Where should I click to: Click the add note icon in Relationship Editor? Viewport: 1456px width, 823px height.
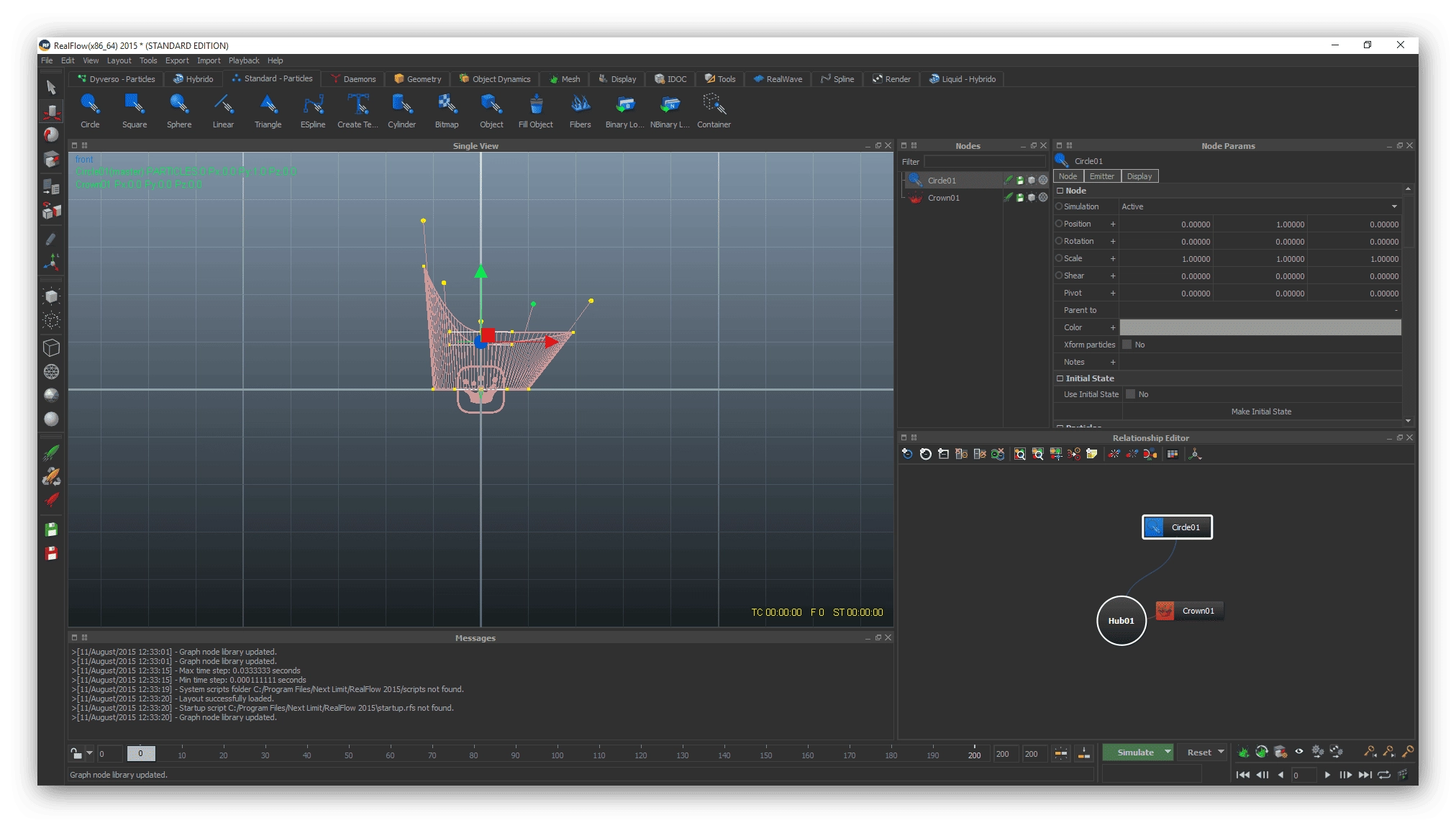click(1092, 454)
